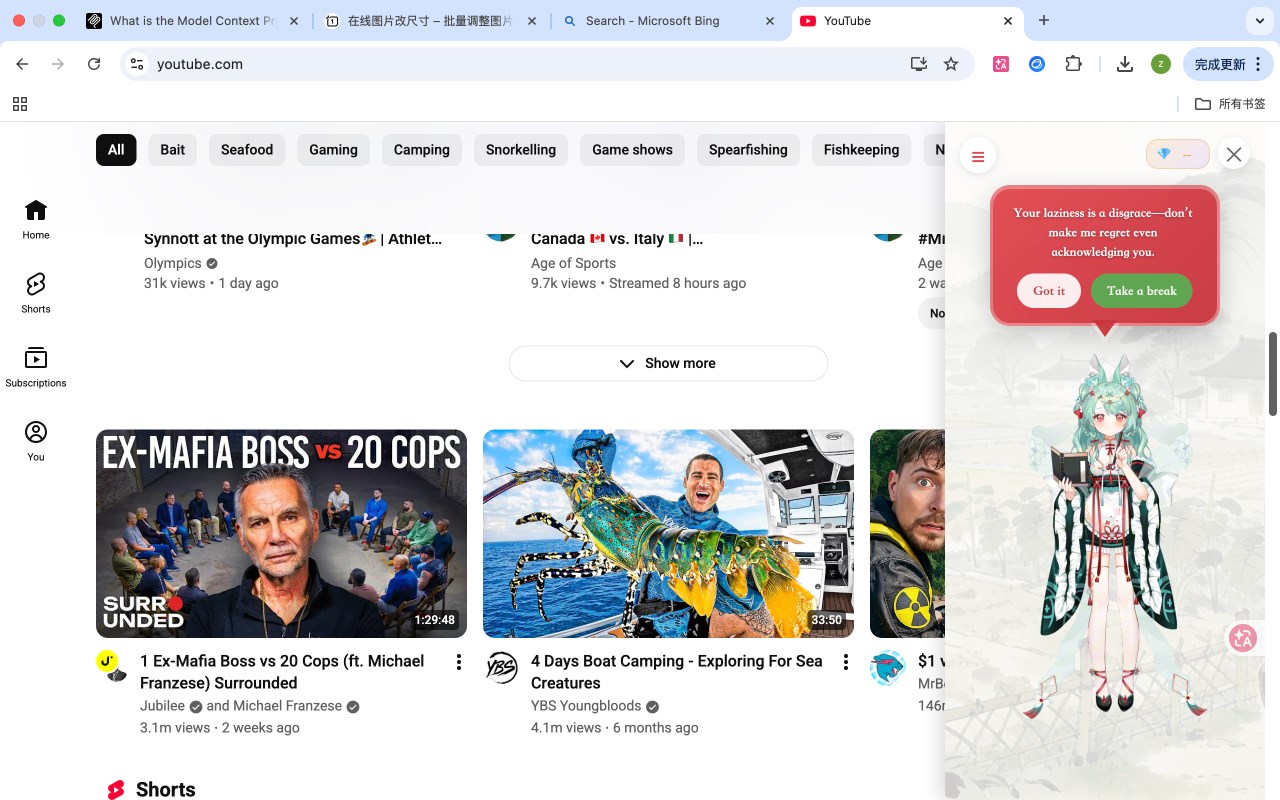The image size is (1280, 800).
Task: Select the Spearfishing filter chip
Action: 748,150
